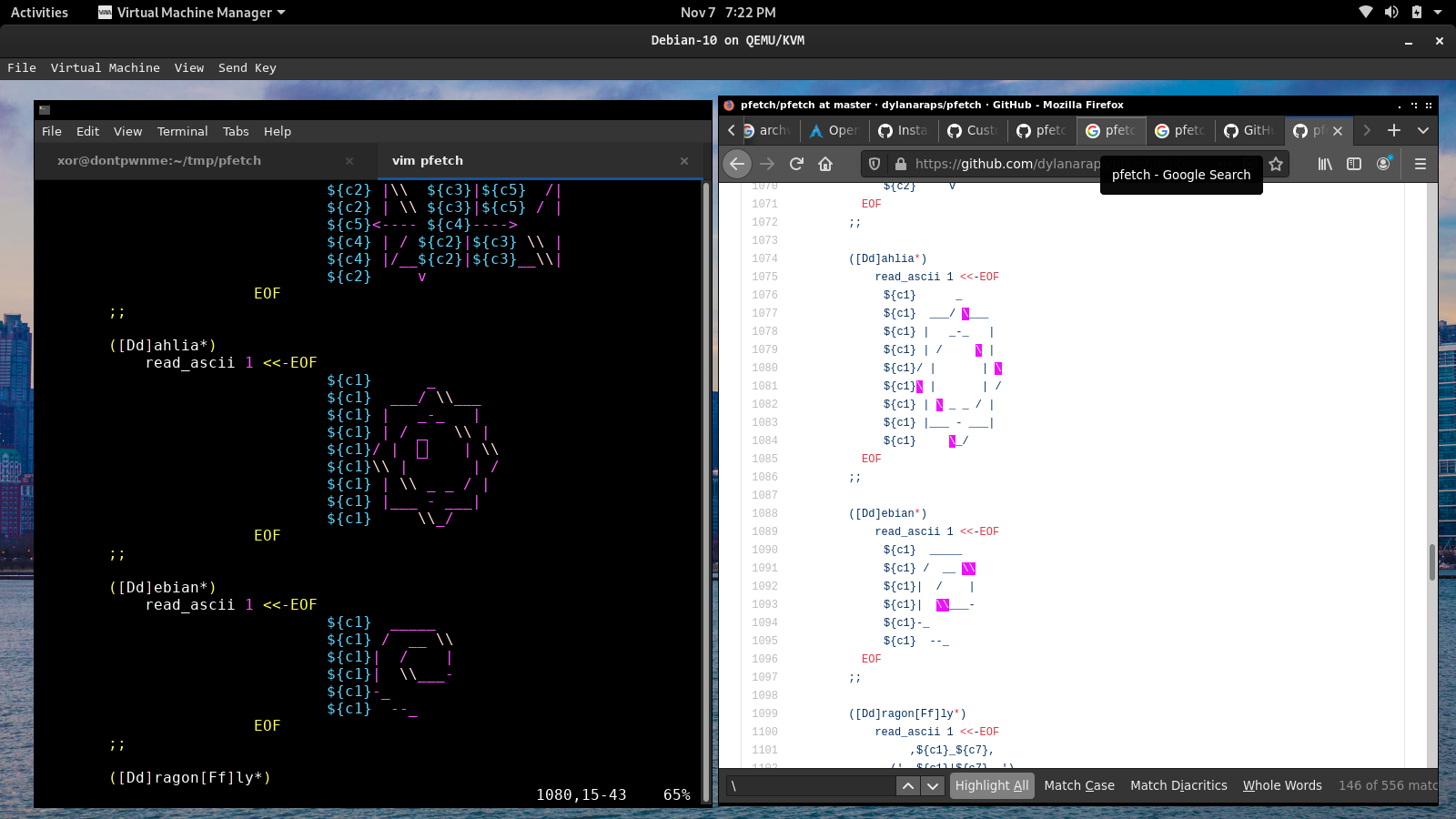The height and width of the screenshot is (819, 1456).
Task: Close the active pfetch GitHub tab
Action: (x=1338, y=131)
